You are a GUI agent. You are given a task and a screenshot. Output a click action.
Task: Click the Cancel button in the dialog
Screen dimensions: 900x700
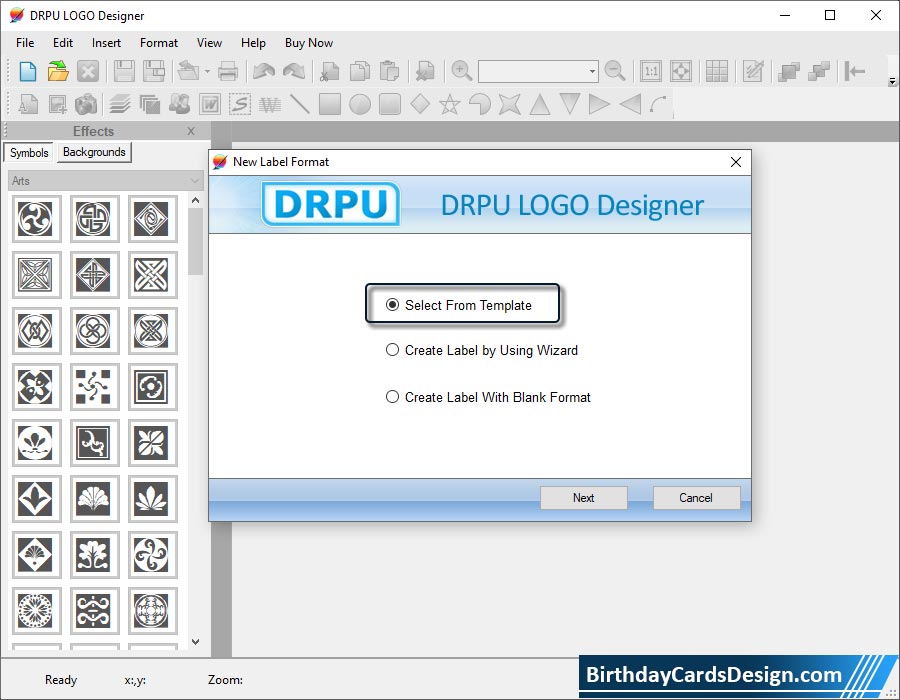(x=696, y=497)
